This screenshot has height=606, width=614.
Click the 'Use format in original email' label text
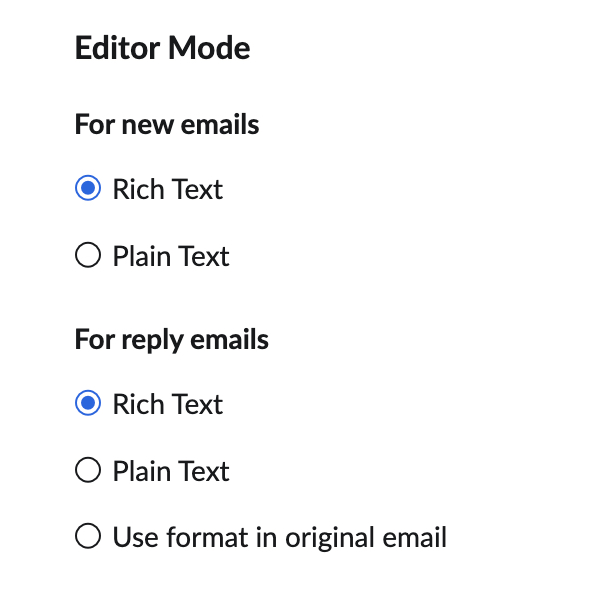[x=279, y=538]
